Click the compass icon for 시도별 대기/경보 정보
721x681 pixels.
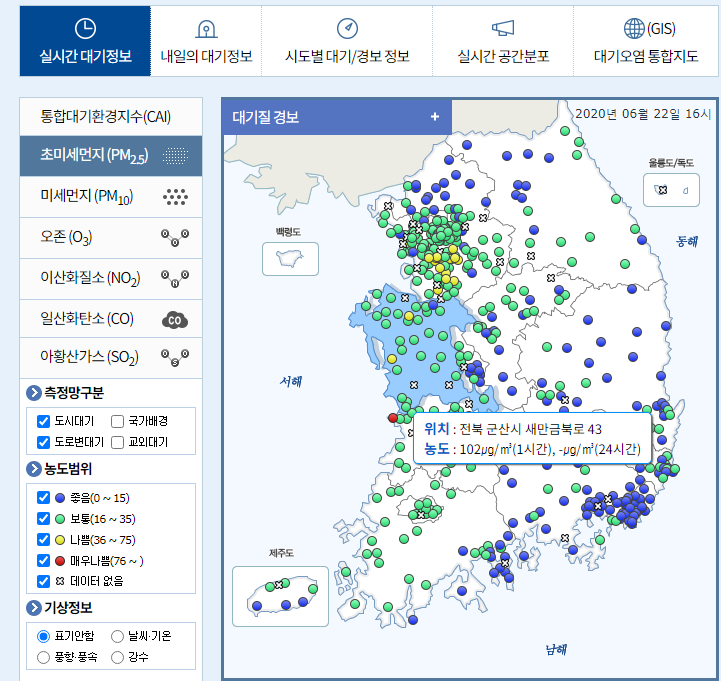click(x=347, y=28)
